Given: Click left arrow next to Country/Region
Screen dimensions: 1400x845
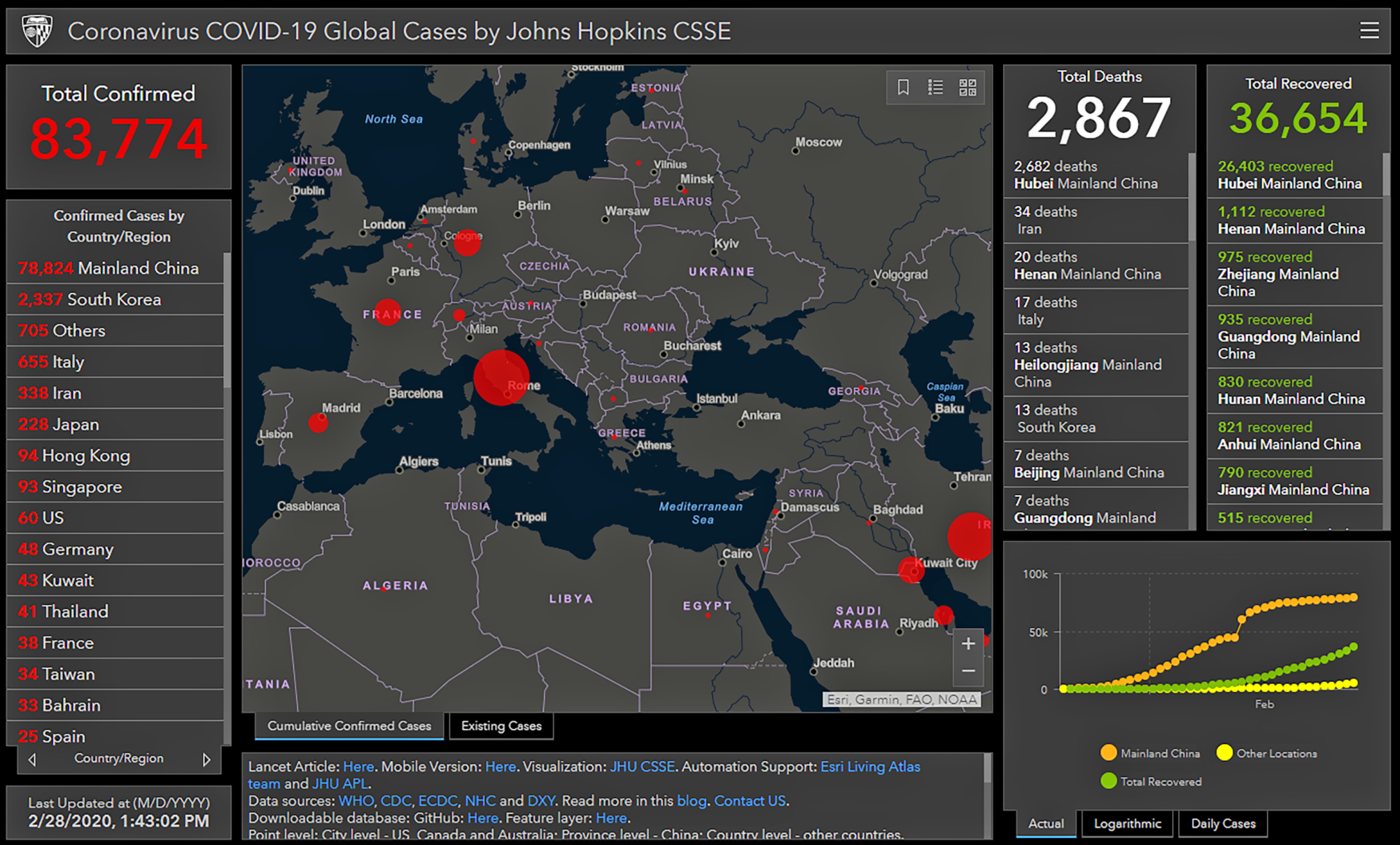Looking at the screenshot, I should [x=32, y=760].
